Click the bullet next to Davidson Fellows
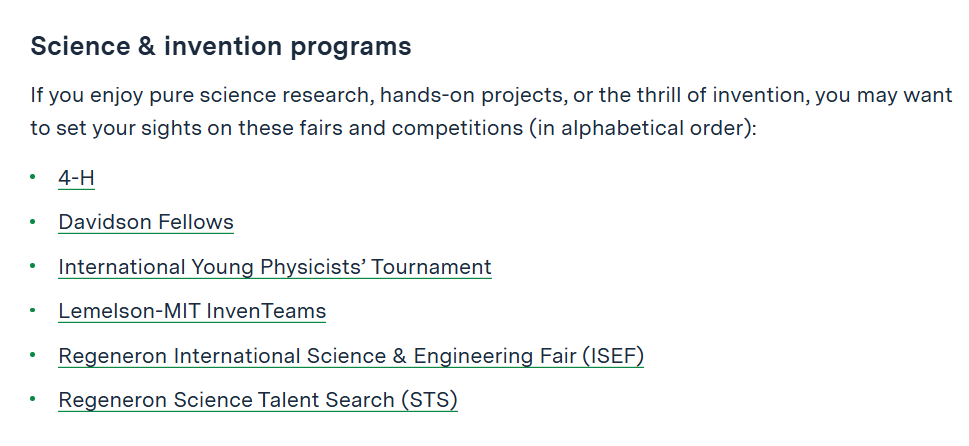The image size is (969, 446). click(x=33, y=222)
